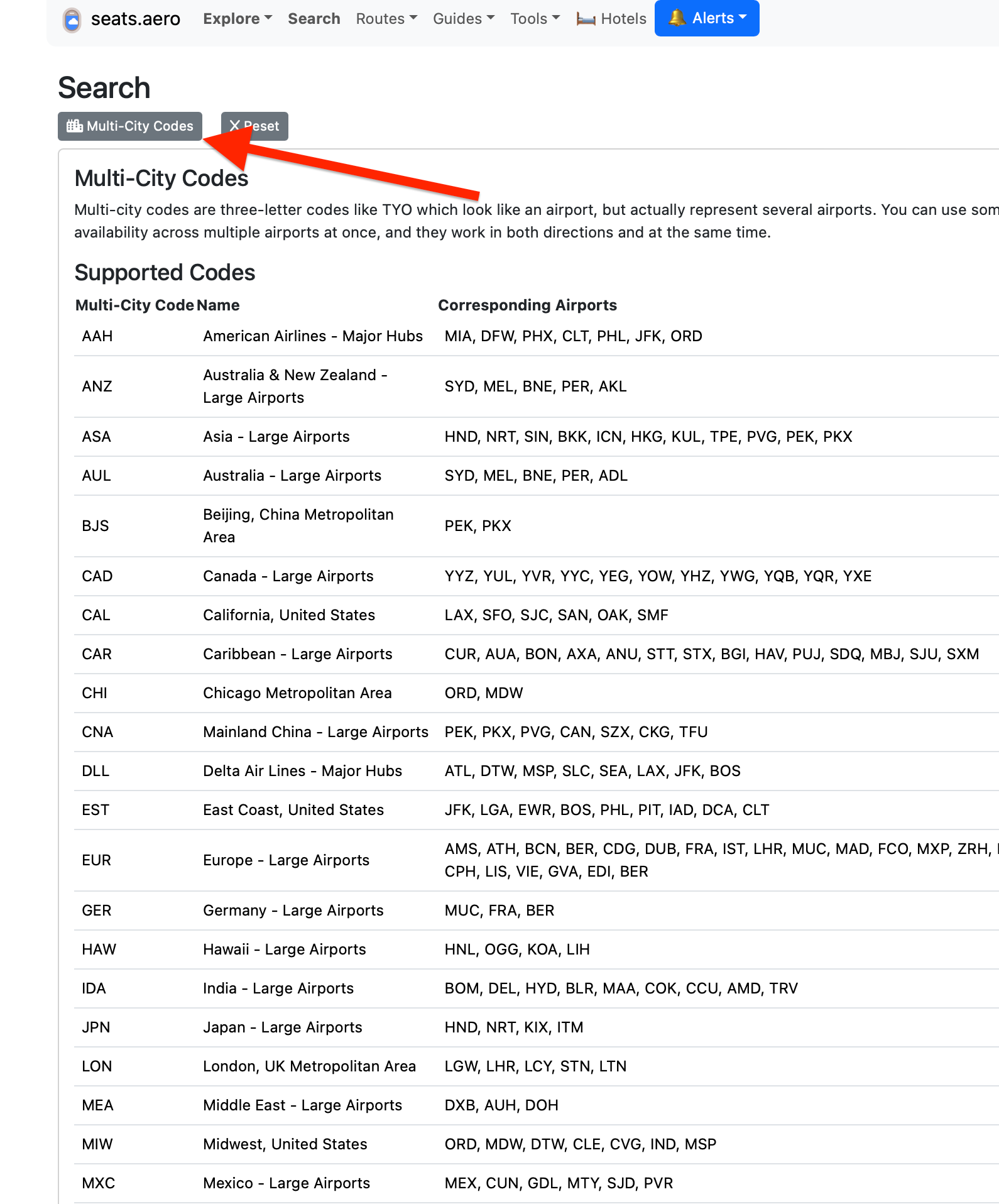Screen dimensions: 999x1204
Task: Click the bell icon in Alerts button
Action: click(x=677, y=18)
